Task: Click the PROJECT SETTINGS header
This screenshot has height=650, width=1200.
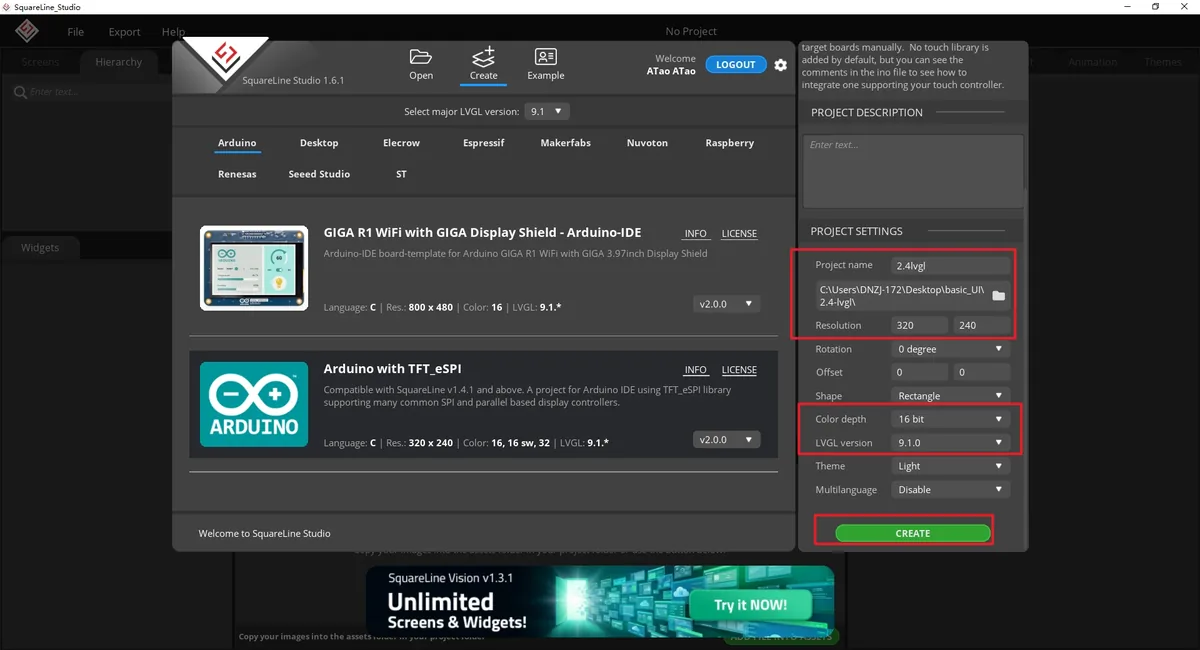Action: click(856, 231)
